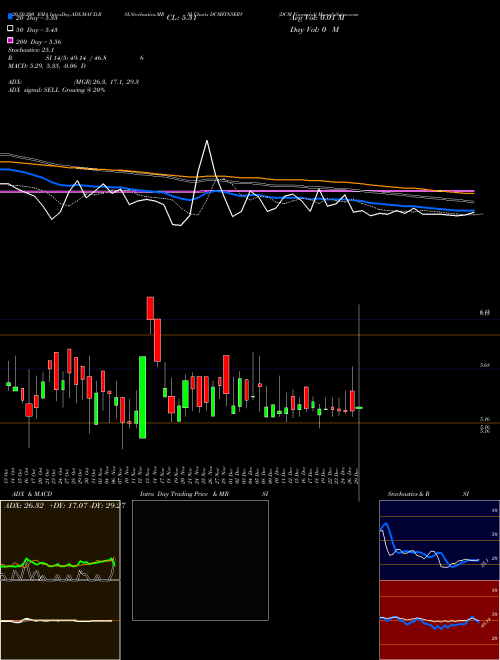This screenshot has width=500, height=660.
Task: Click the last green candle at chart end
Action: pos(359,408)
